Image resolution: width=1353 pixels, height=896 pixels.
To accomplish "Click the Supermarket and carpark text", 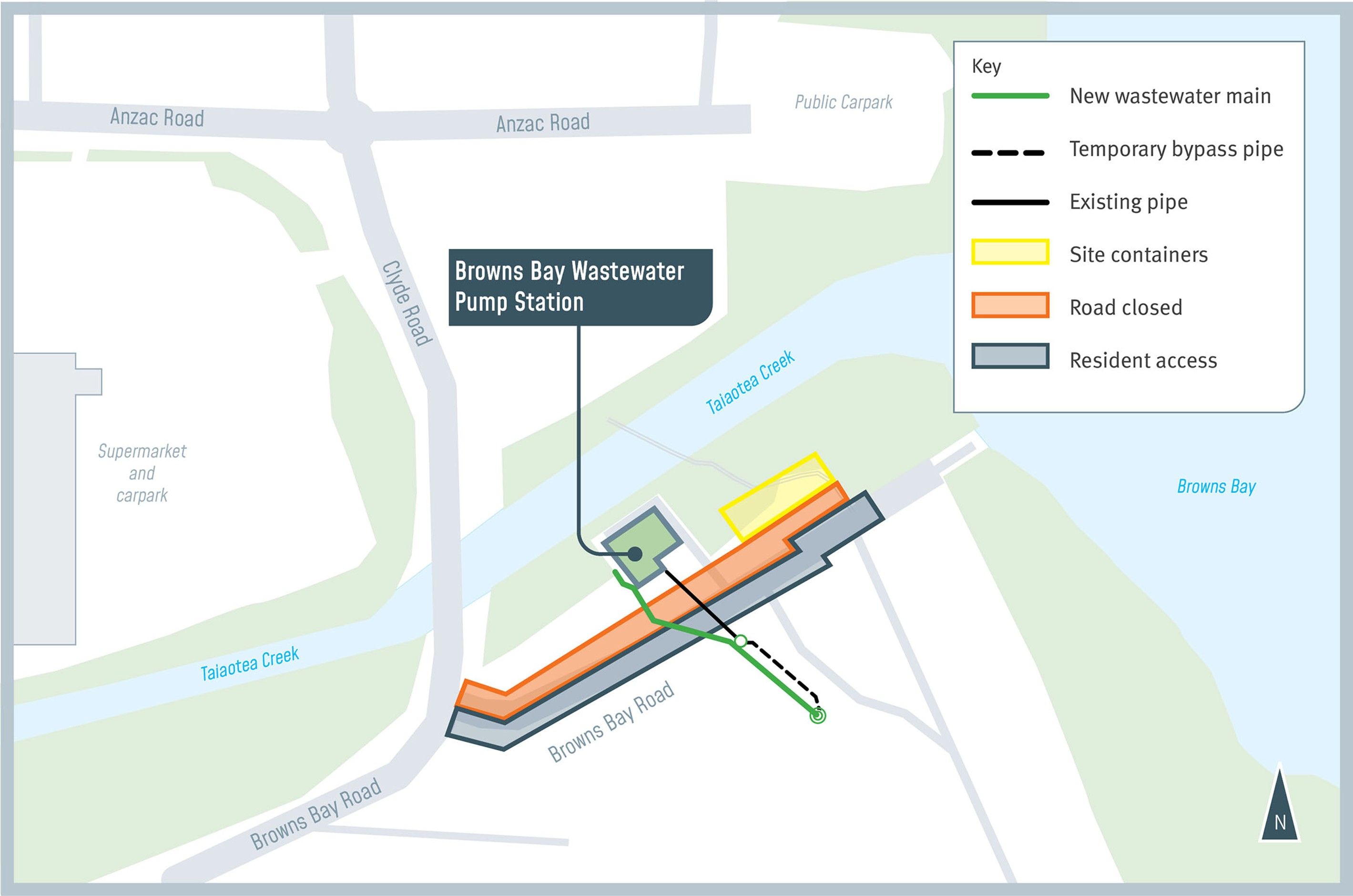I will click(x=142, y=473).
